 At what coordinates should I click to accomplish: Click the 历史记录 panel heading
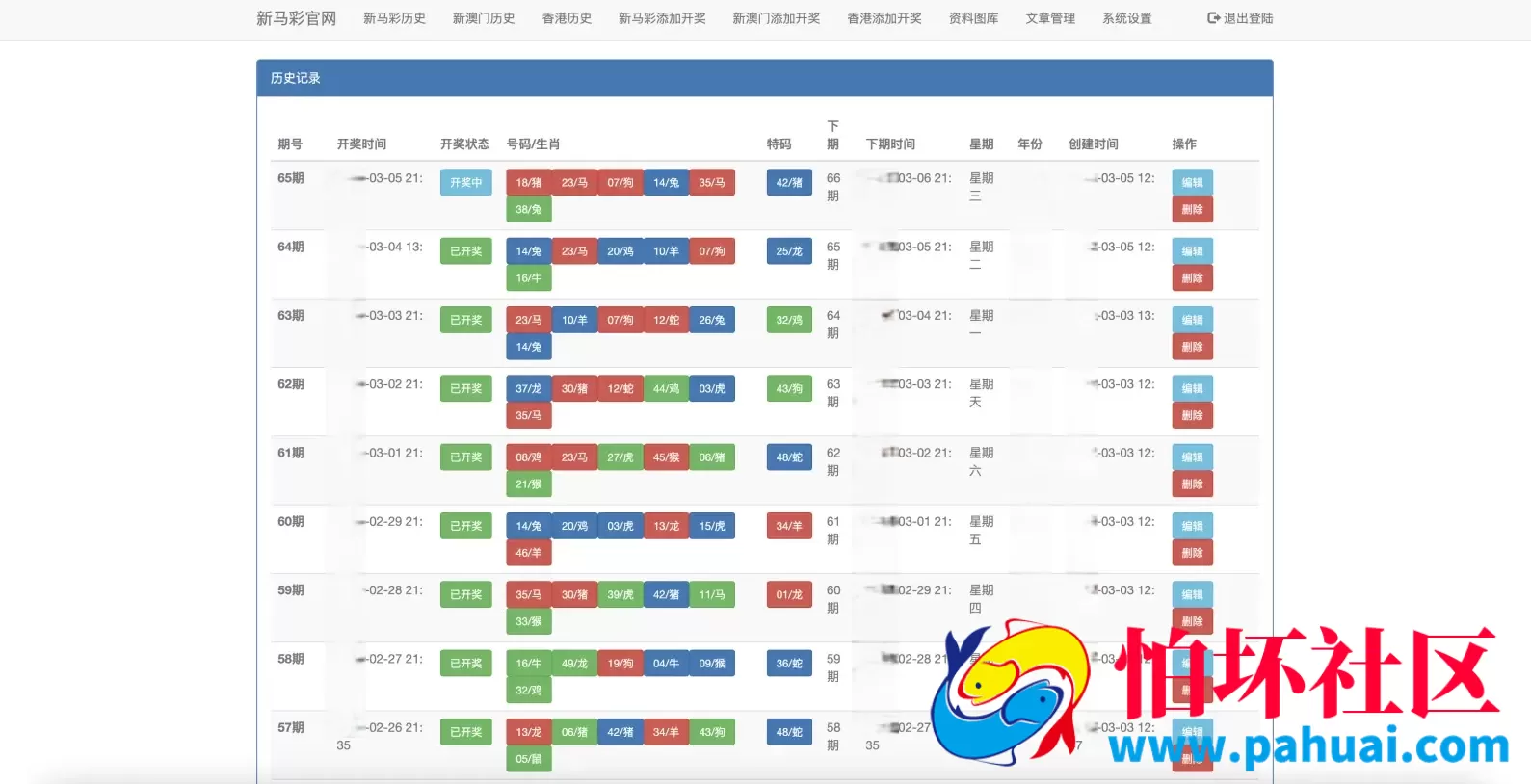[x=296, y=78]
